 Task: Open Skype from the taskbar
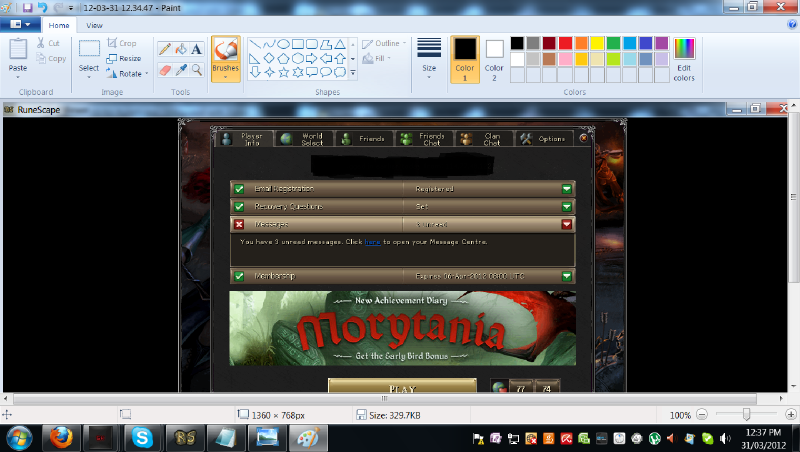coord(142,438)
